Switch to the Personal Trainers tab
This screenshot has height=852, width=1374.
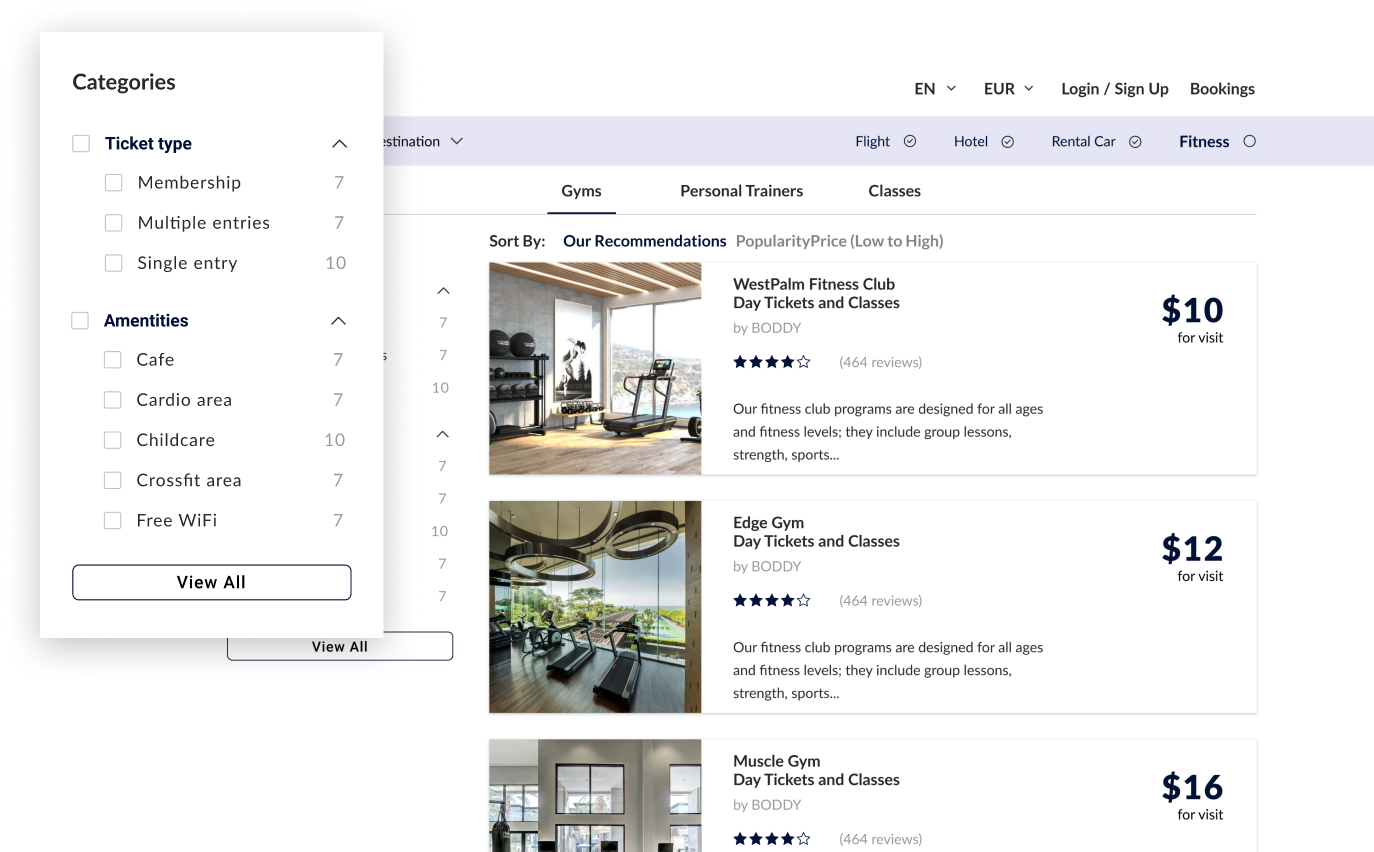[741, 191]
